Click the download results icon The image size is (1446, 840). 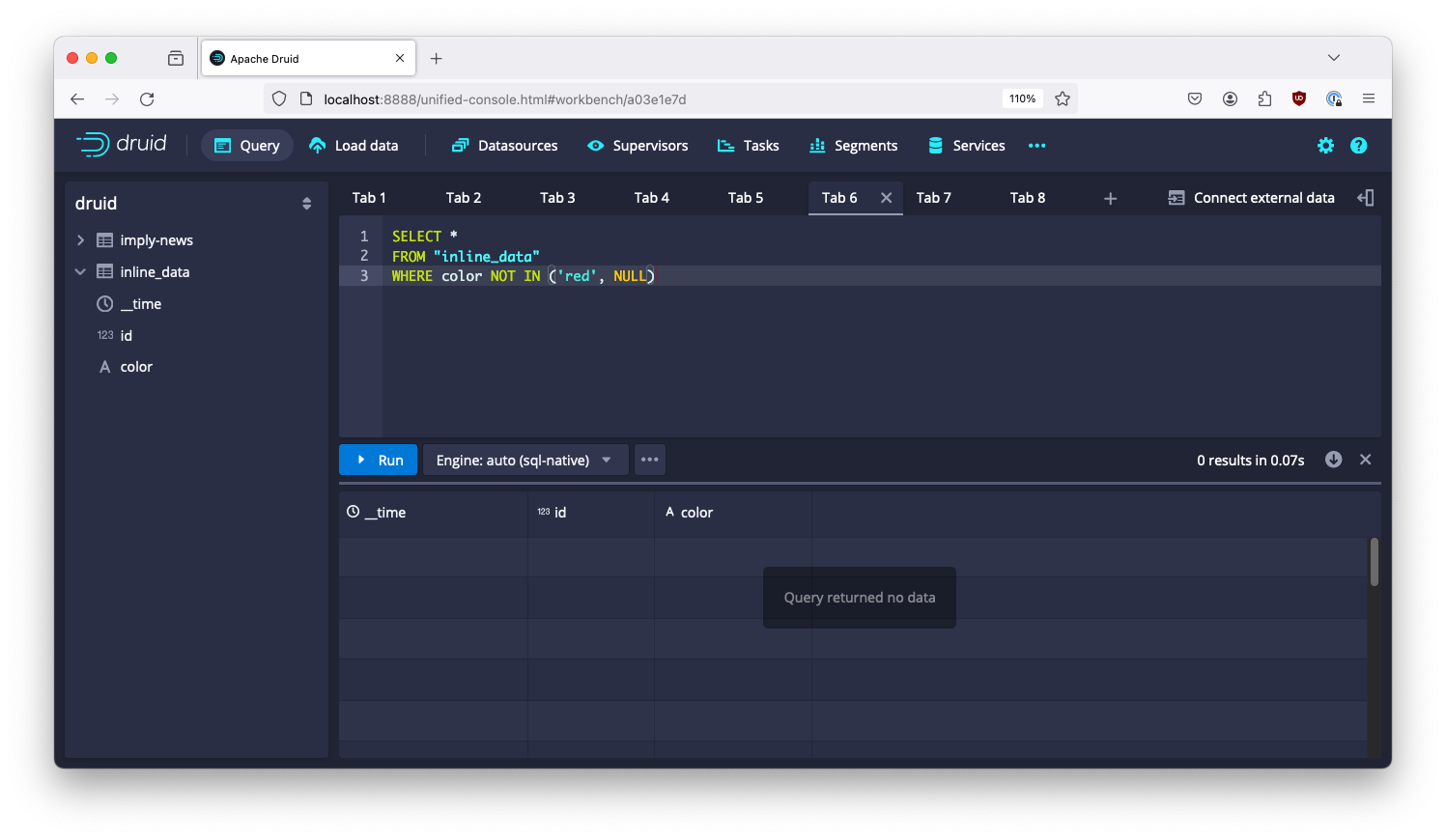tap(1333, 460)
